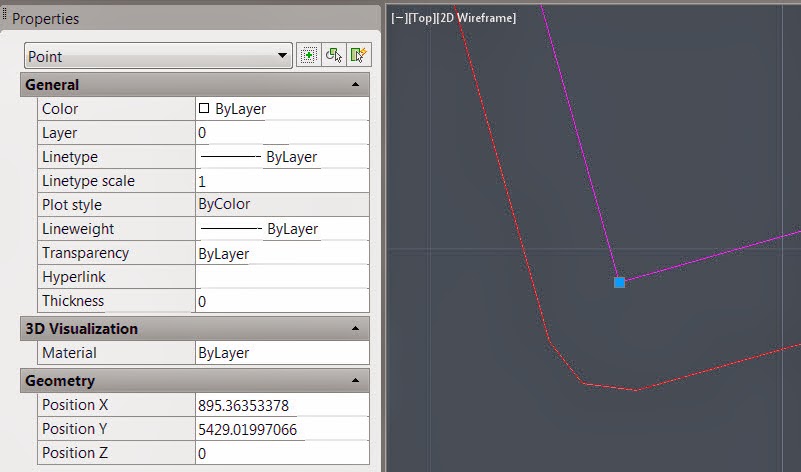Screen dimensions: 801x472
Task: Click the Linetype property label
Action: pyautogui.click(x=69, y=157)
